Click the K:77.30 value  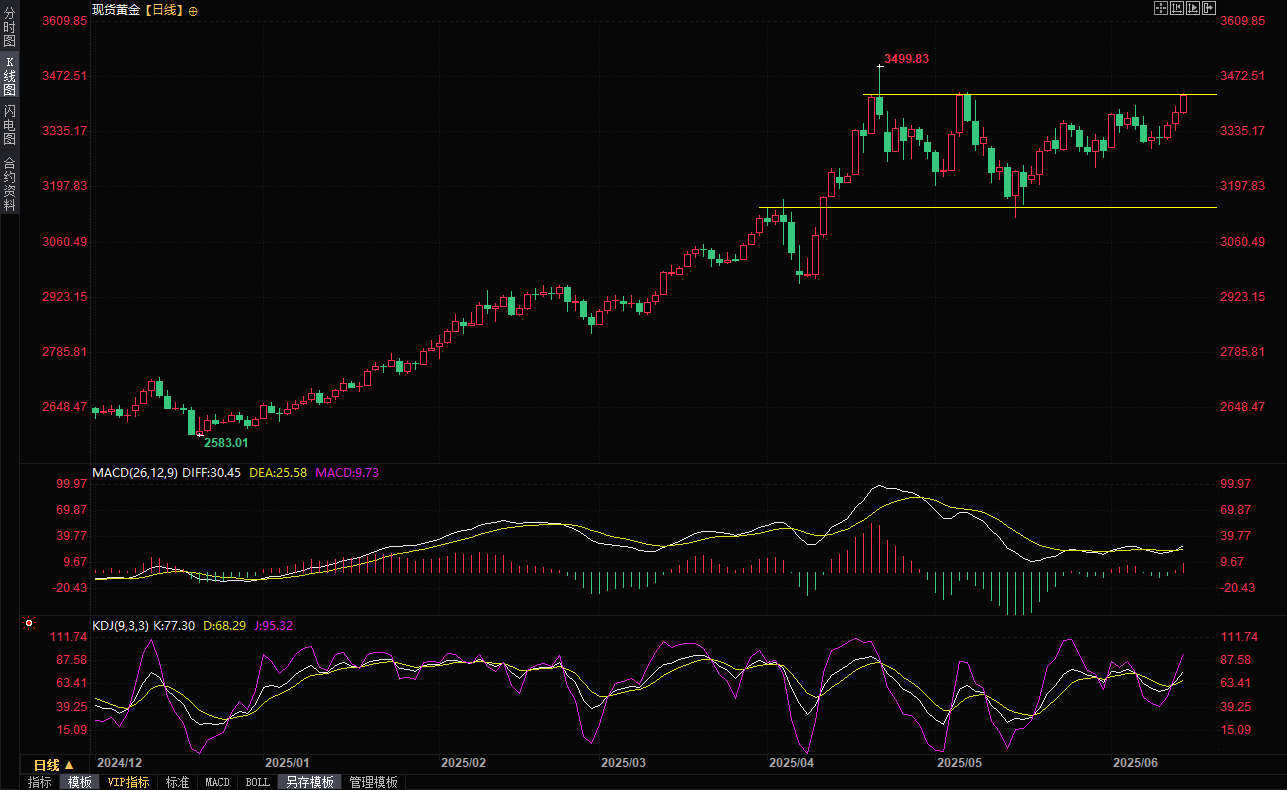[175, 626]
